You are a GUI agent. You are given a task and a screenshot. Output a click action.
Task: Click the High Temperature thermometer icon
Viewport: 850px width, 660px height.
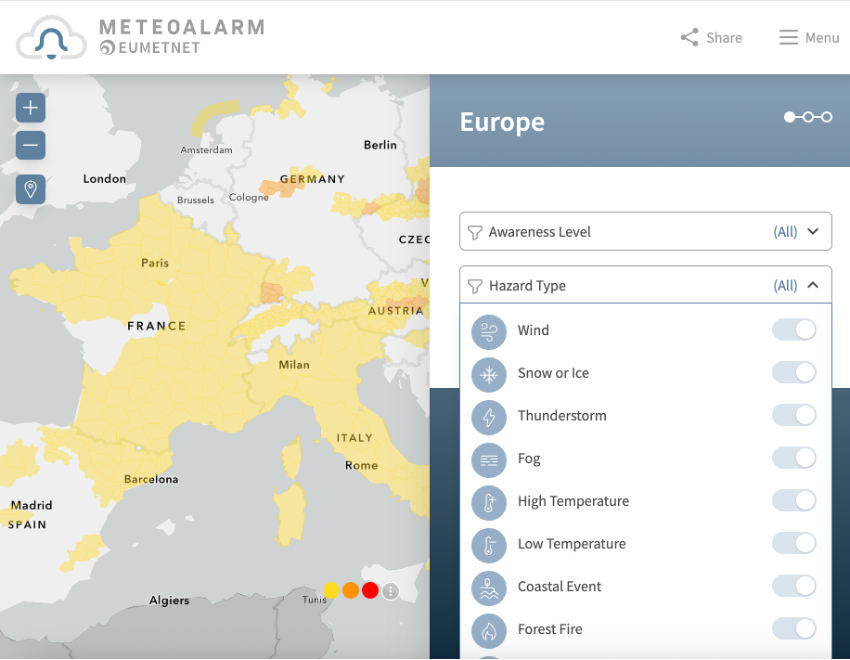pyautogui.click(x=488, y=503)
